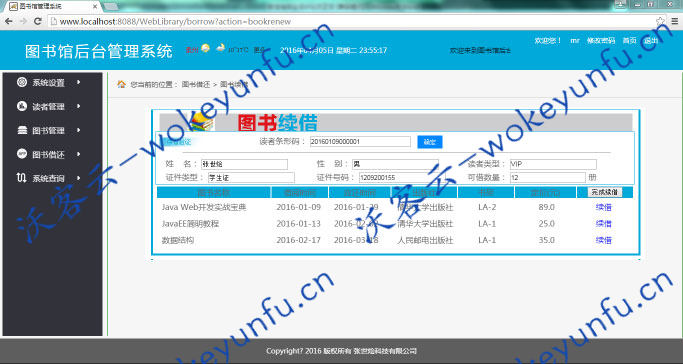Renew Java Web开发实战宝典 via 续借 link

[x=603, y=207]
